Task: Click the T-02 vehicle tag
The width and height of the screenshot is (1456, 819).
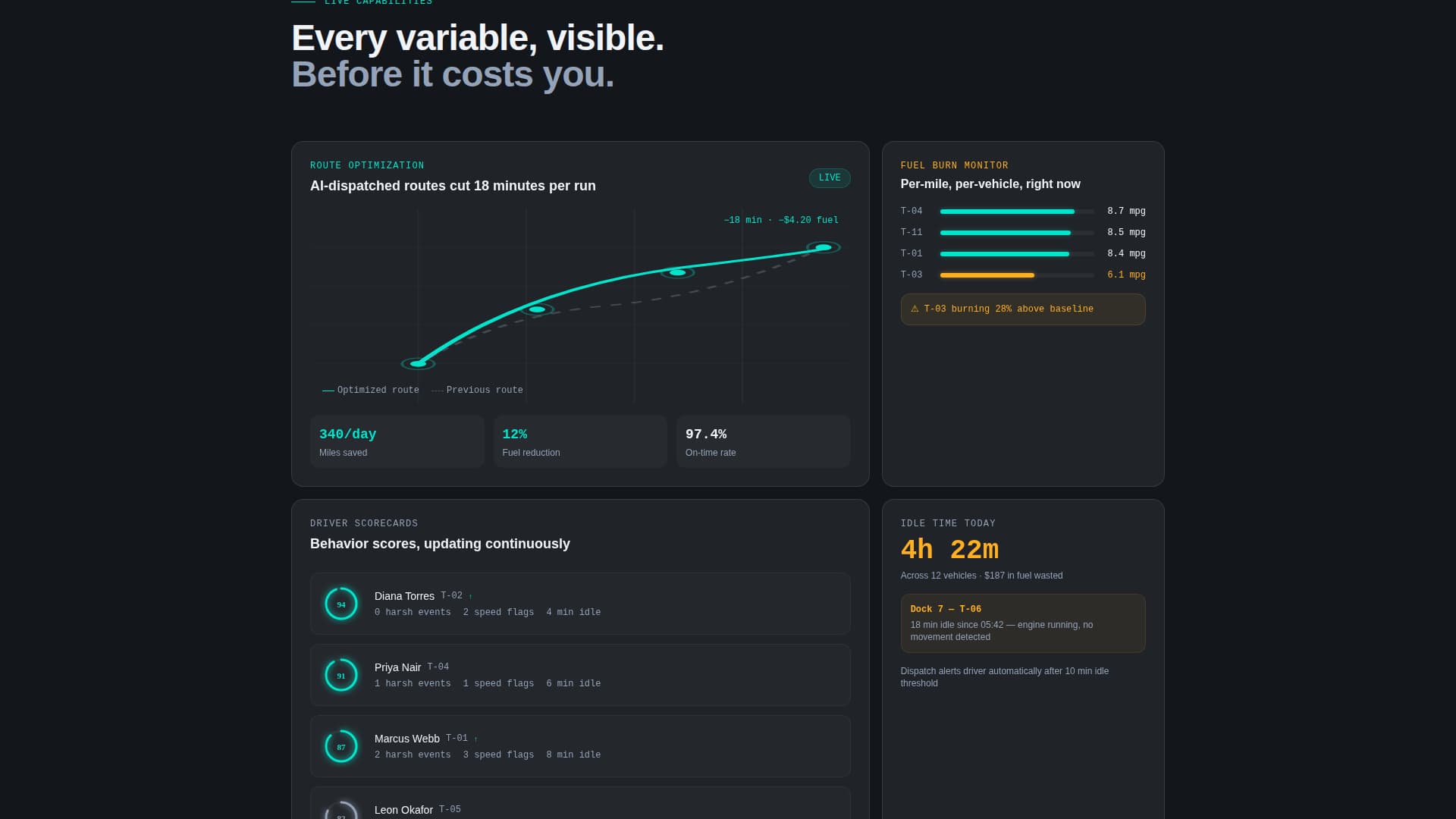Action: point(451,596)
